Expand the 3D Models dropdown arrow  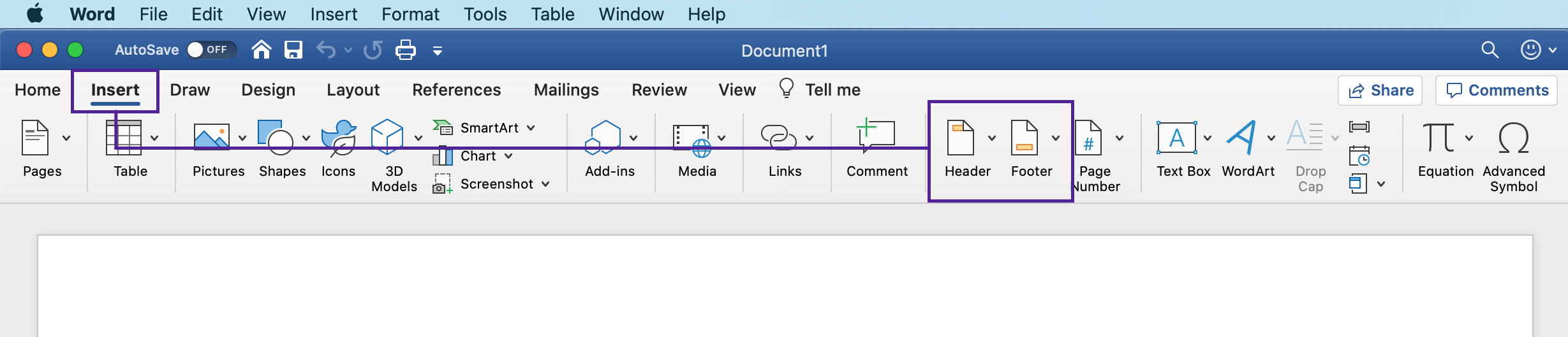[x=418, y=138]
